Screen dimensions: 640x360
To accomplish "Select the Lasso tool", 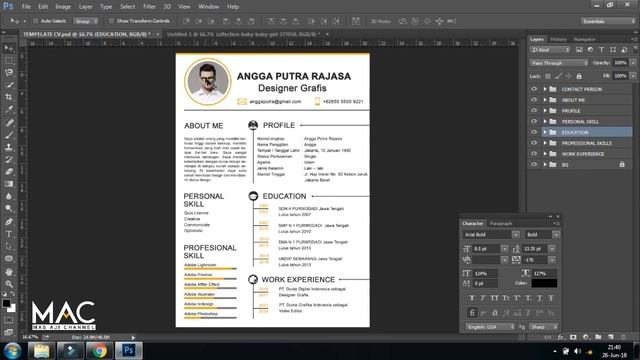I will click(x=9, y=73).
